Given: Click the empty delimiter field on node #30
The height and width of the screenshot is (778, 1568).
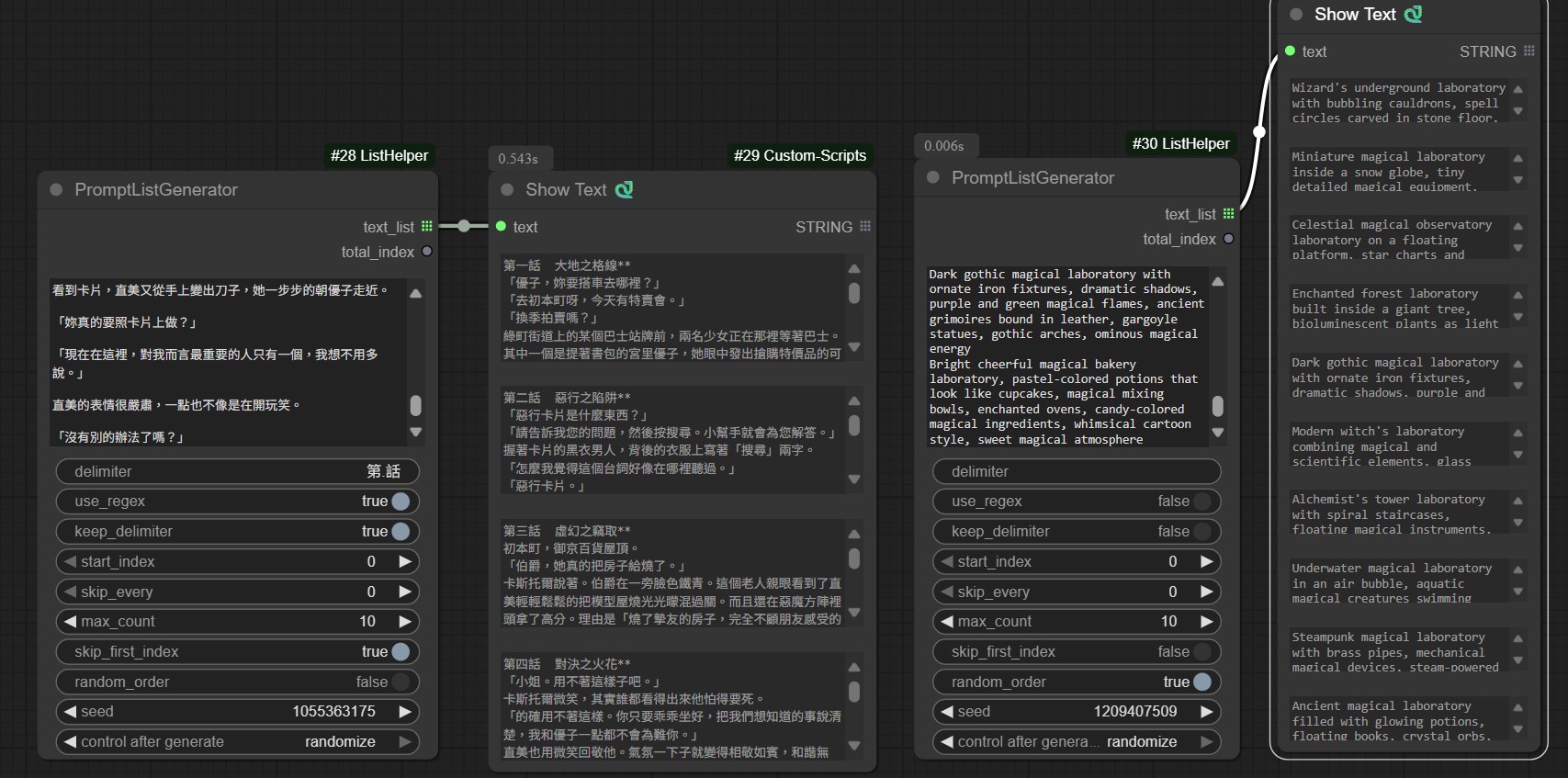Looking at the screenshot, I should coord(1077,471).
